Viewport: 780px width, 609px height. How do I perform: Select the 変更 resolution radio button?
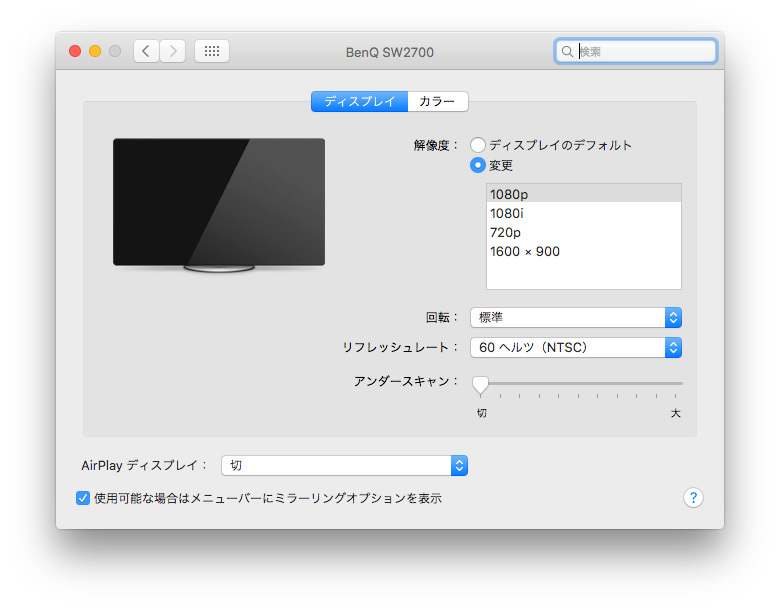478,165
